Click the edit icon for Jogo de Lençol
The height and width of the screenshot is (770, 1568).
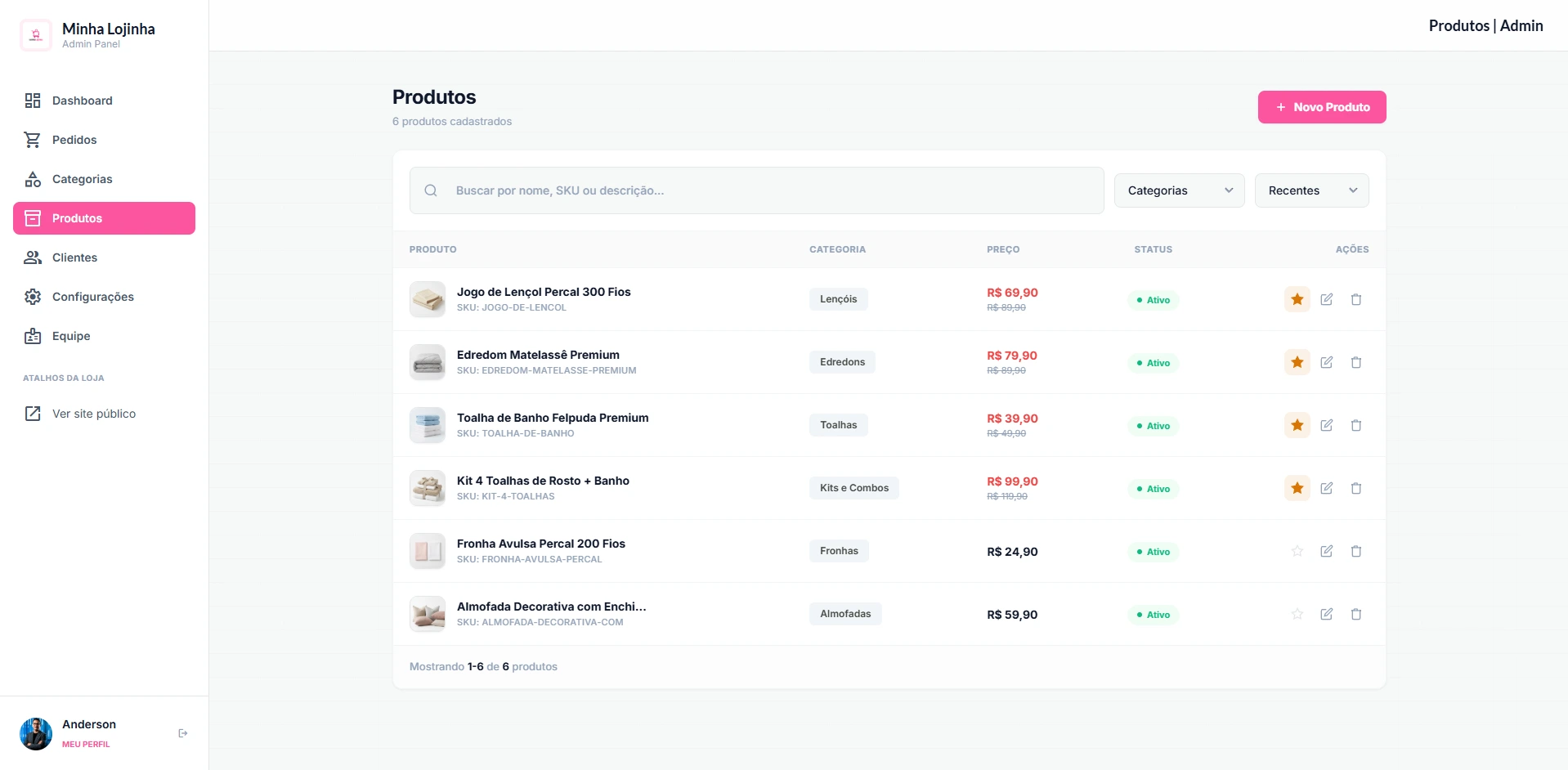[1326, 299]
